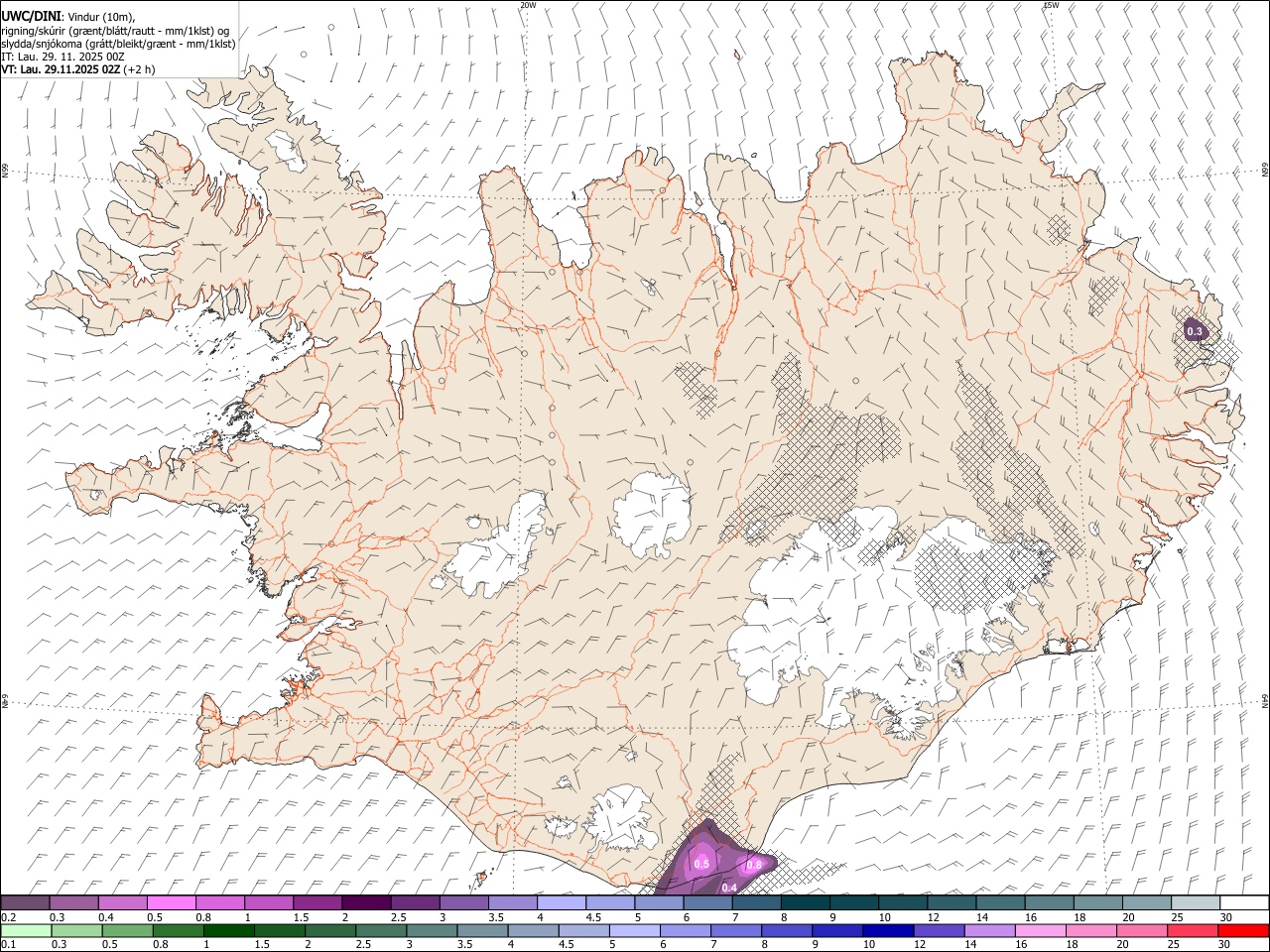The image size is (1270, 952).
Task: Click the '0.8' label under the green rain swatch
Action: (x=161, y=945)
